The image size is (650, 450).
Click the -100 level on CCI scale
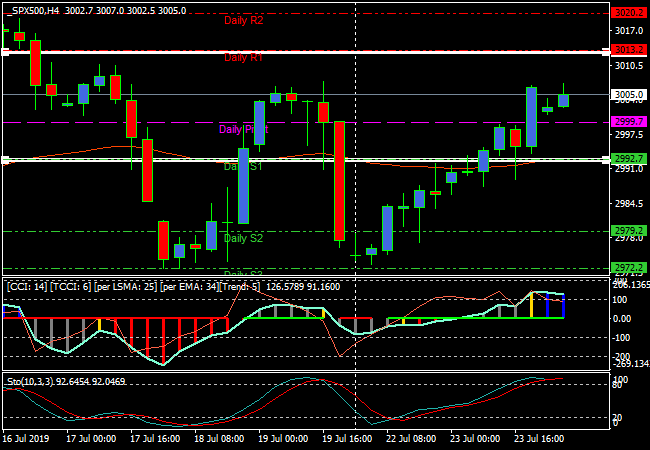pyautogui.click(x=622, y=338)
